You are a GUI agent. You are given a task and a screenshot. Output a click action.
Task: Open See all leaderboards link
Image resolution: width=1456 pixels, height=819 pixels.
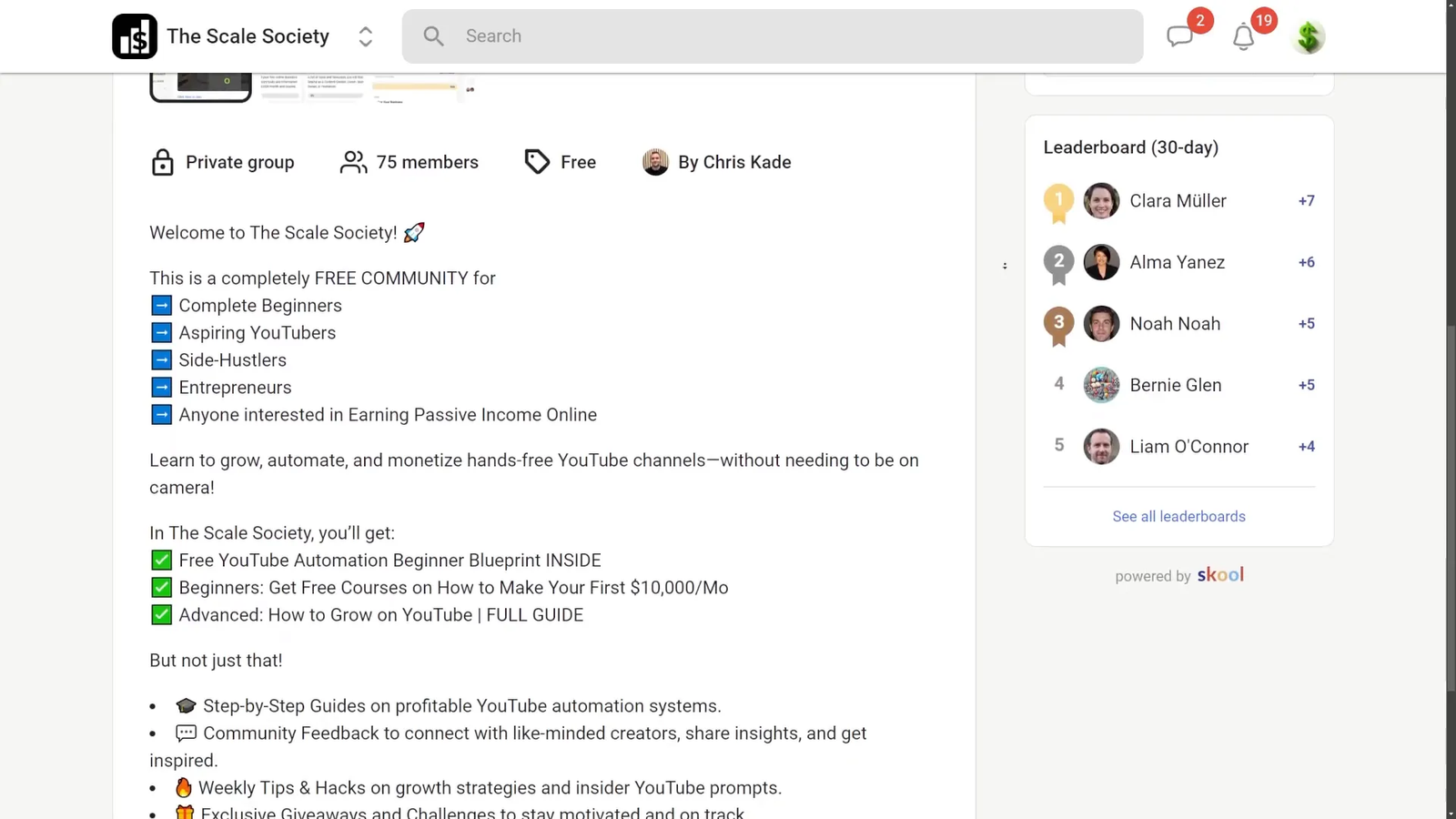pyautogui.click(x=1178, y=516)
